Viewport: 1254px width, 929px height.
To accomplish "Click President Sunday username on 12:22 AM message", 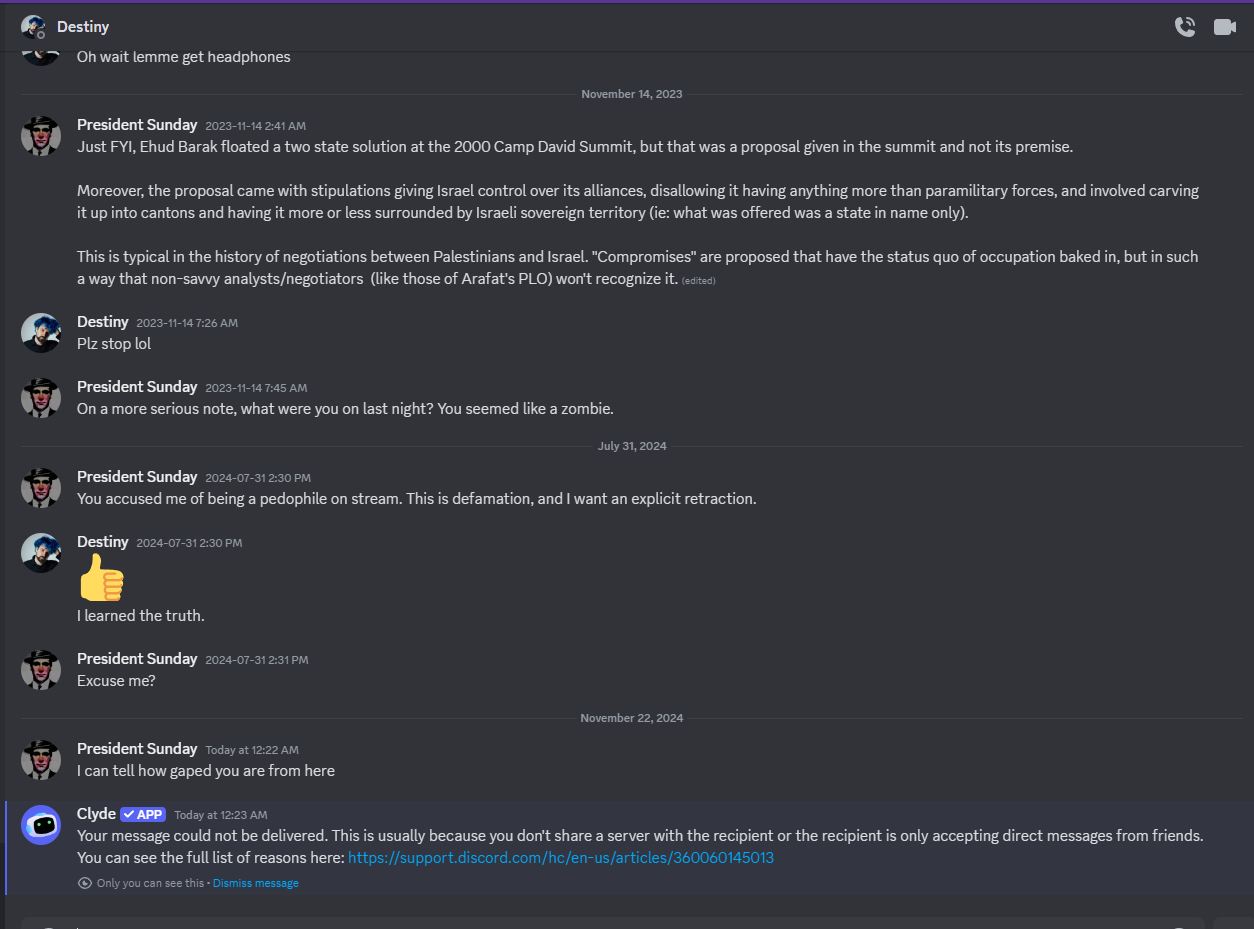I will [x=137, y=749].
